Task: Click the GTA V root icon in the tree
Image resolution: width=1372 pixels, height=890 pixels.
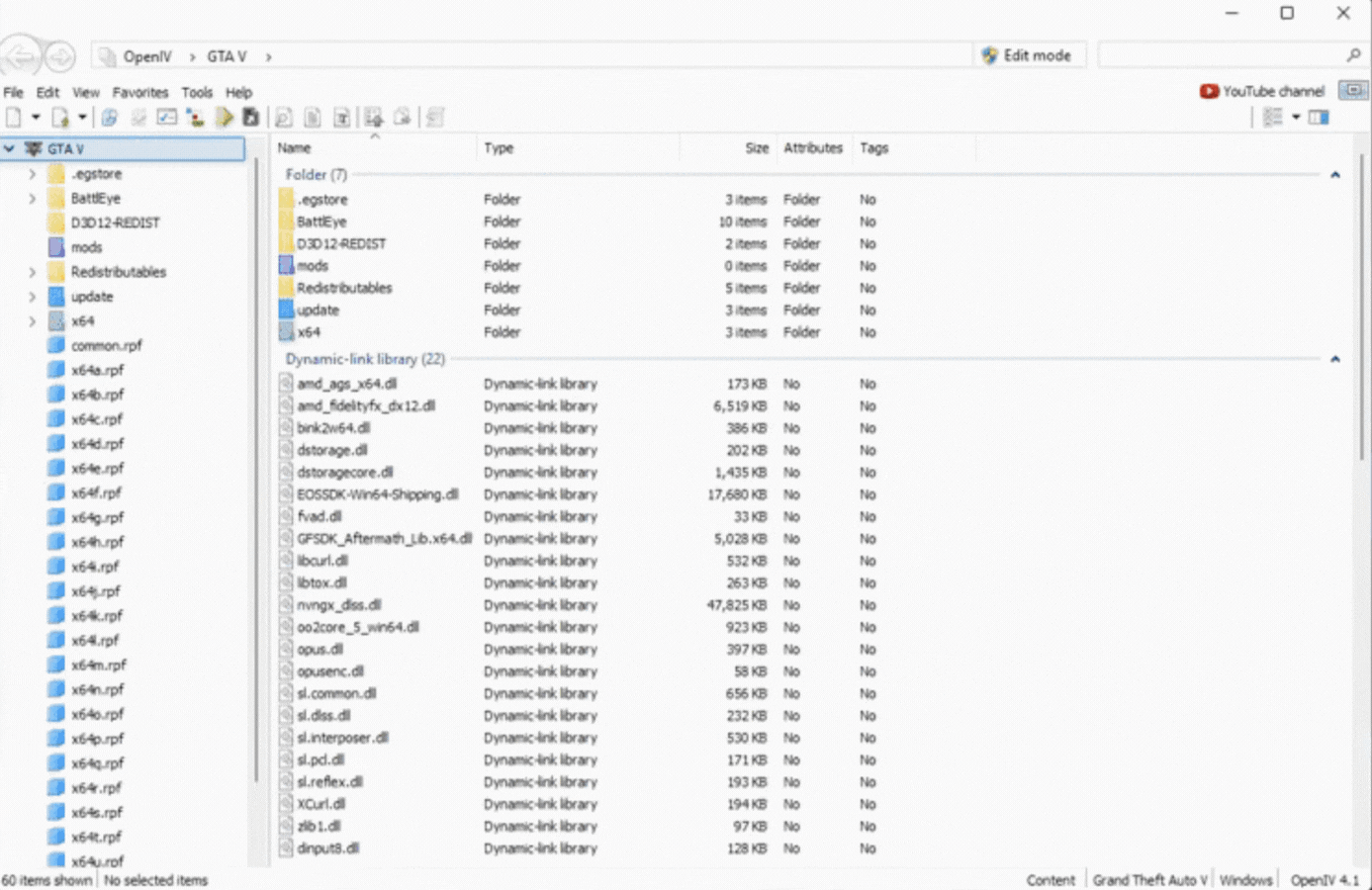Action: click(x=33, y=148)
